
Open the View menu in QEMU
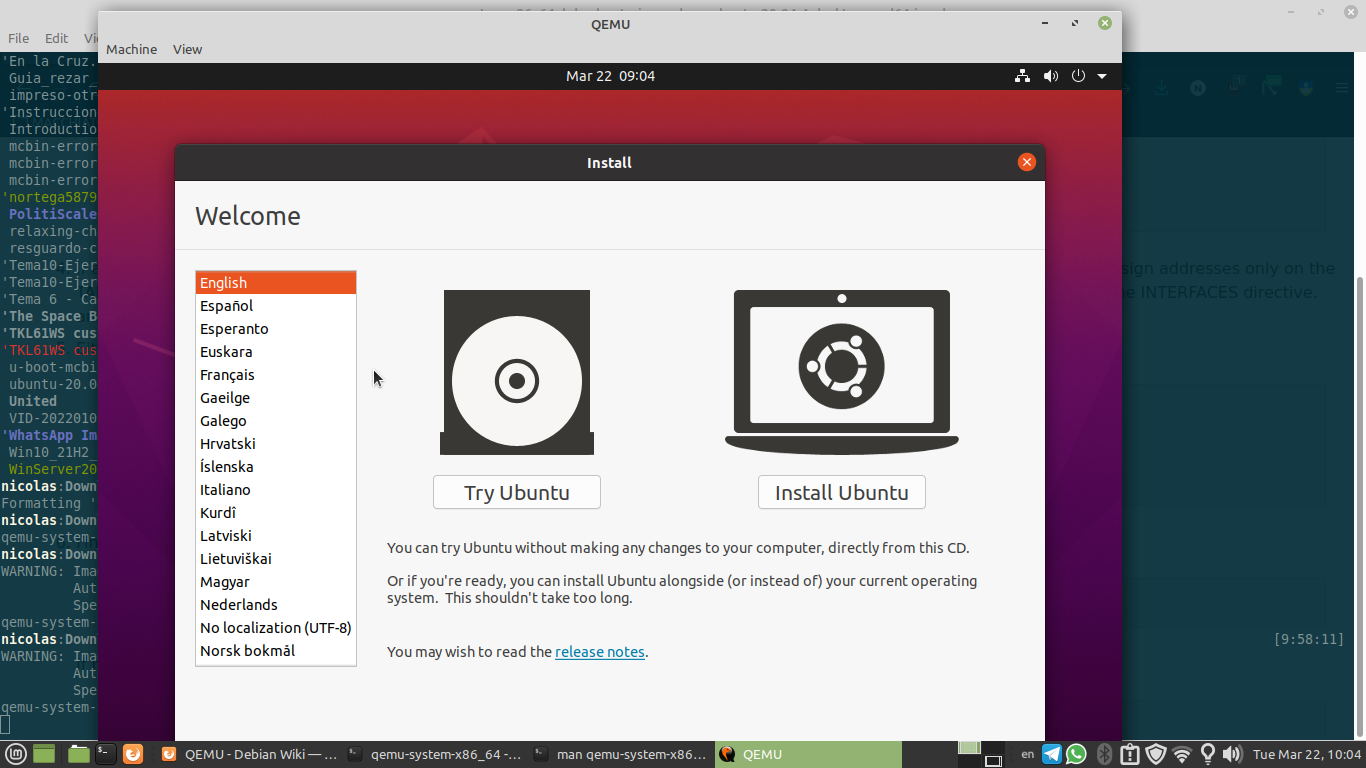tap(187, 49)
